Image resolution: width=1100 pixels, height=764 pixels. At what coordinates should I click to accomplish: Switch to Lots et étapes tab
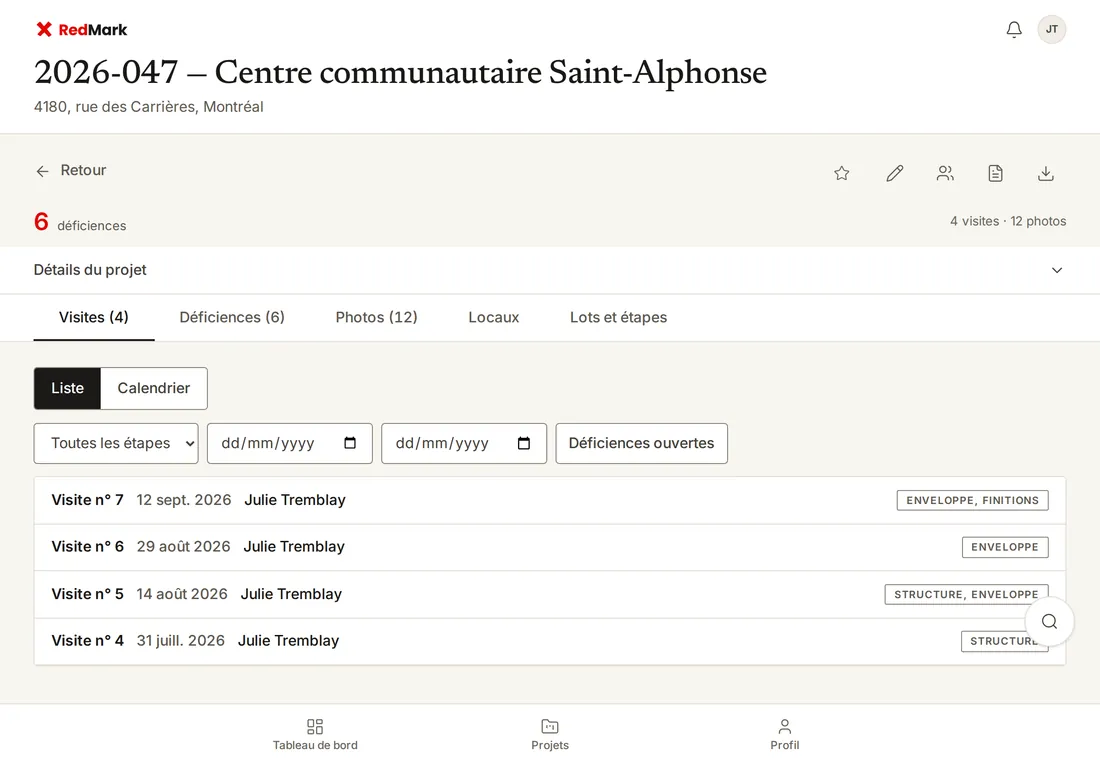(618, 317)
